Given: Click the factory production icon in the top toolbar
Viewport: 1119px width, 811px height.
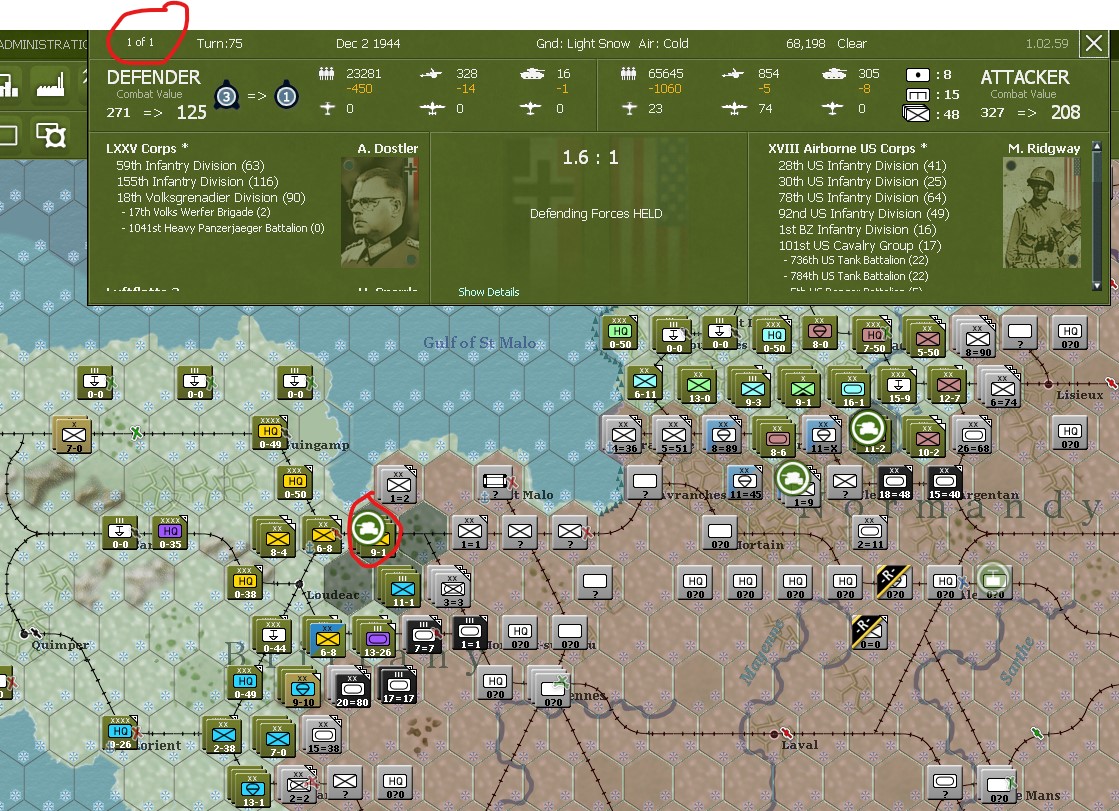Looking at the screenshot, I should (x=50, y=87).
